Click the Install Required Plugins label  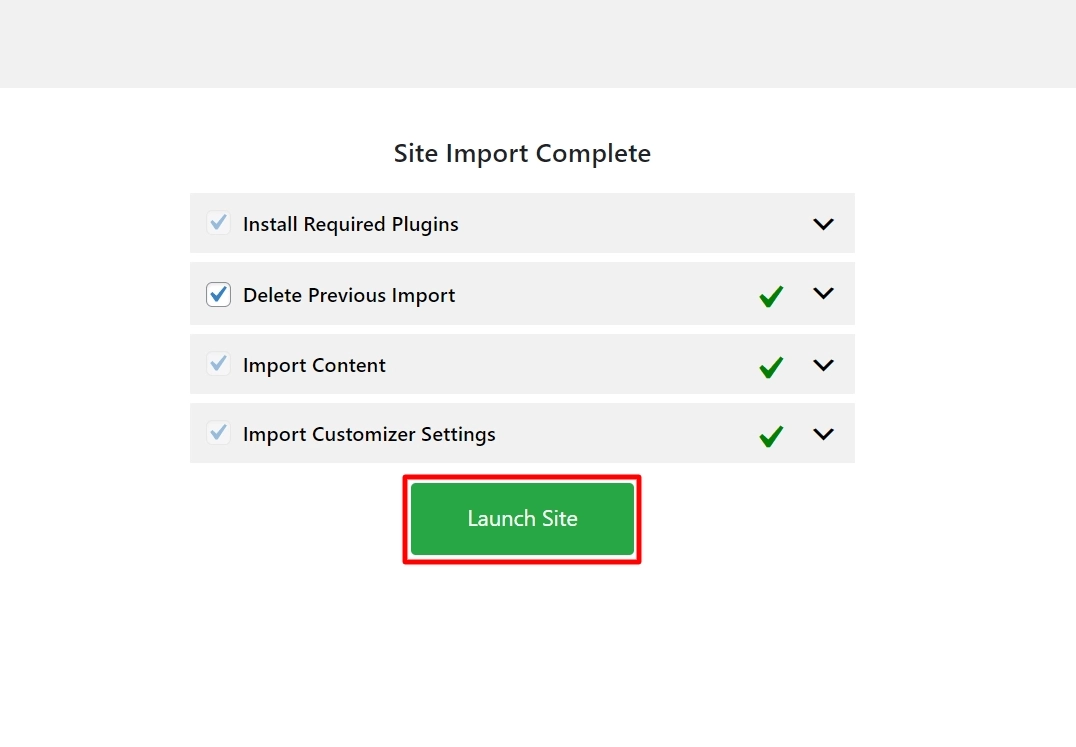pos(350,224)
